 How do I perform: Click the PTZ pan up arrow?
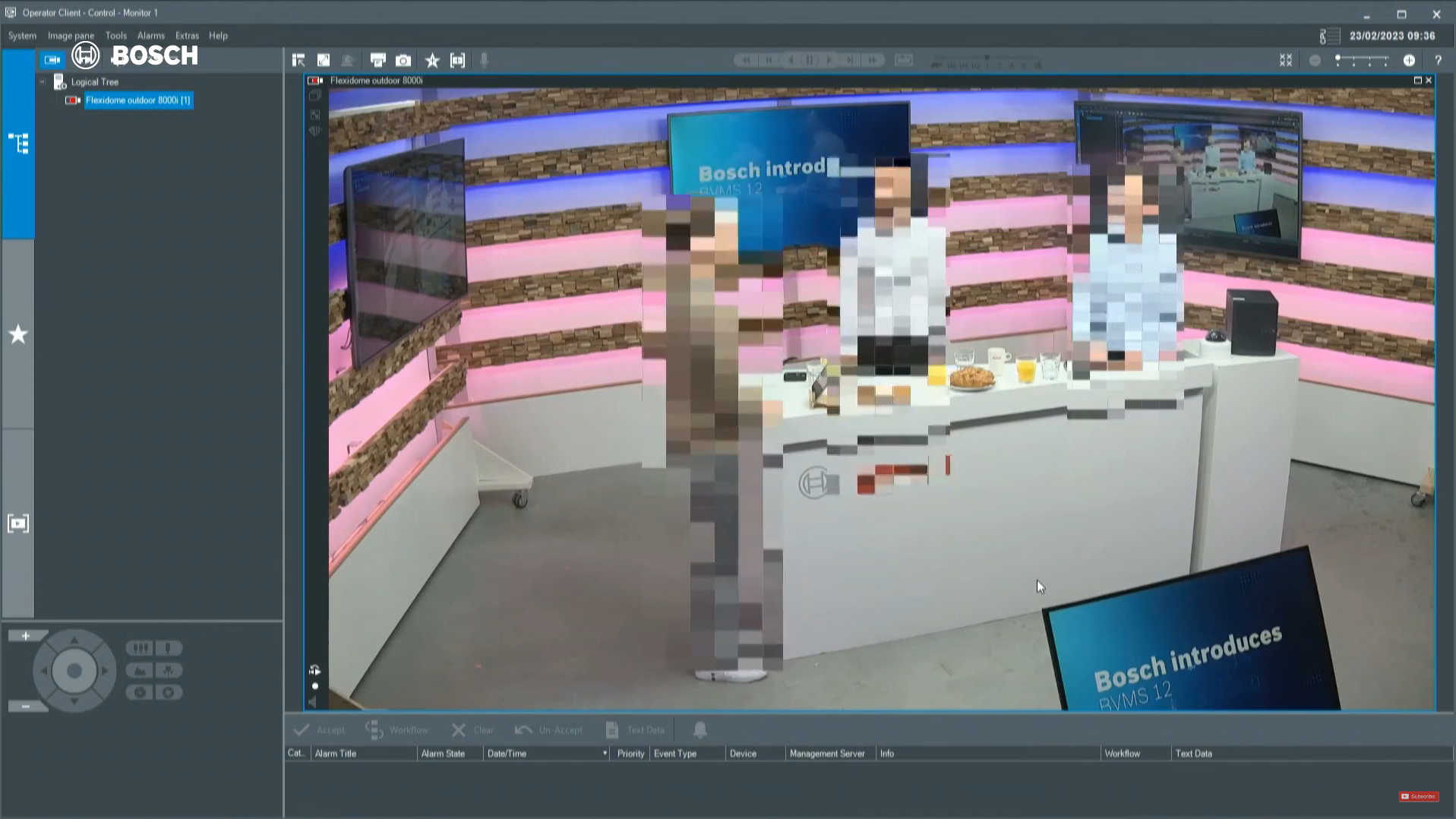click(74, 641)
